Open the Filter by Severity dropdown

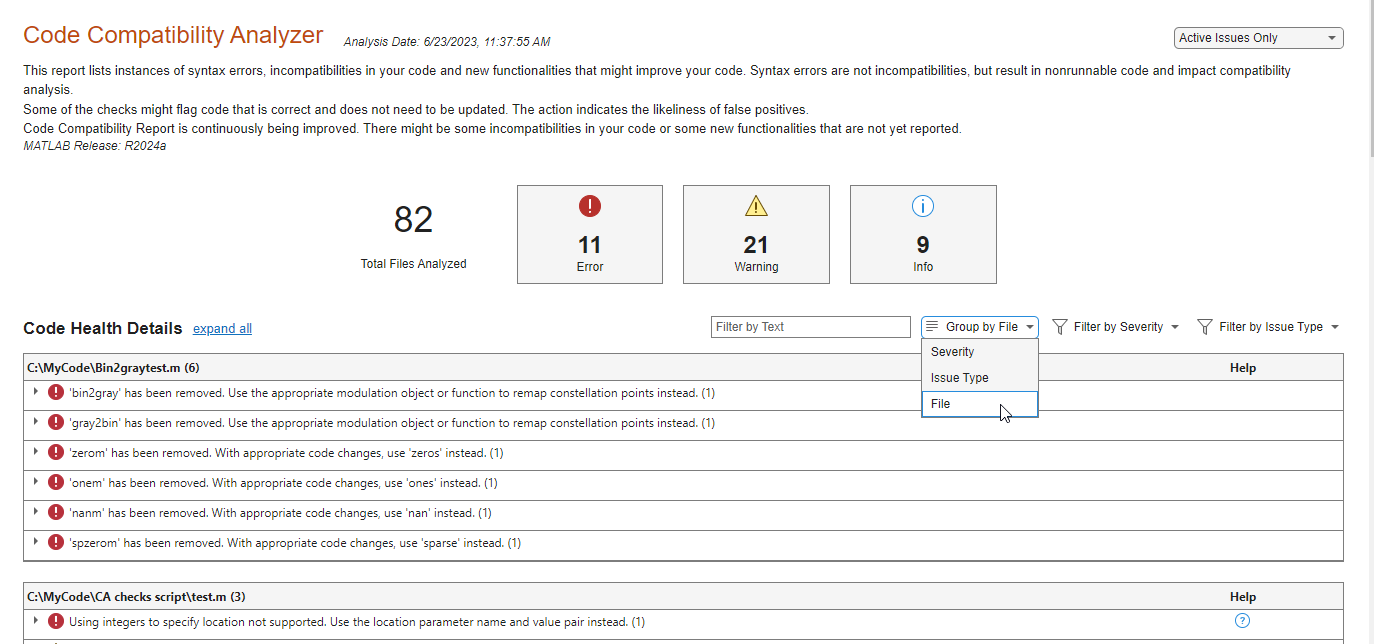click(x=1116, y=326)
